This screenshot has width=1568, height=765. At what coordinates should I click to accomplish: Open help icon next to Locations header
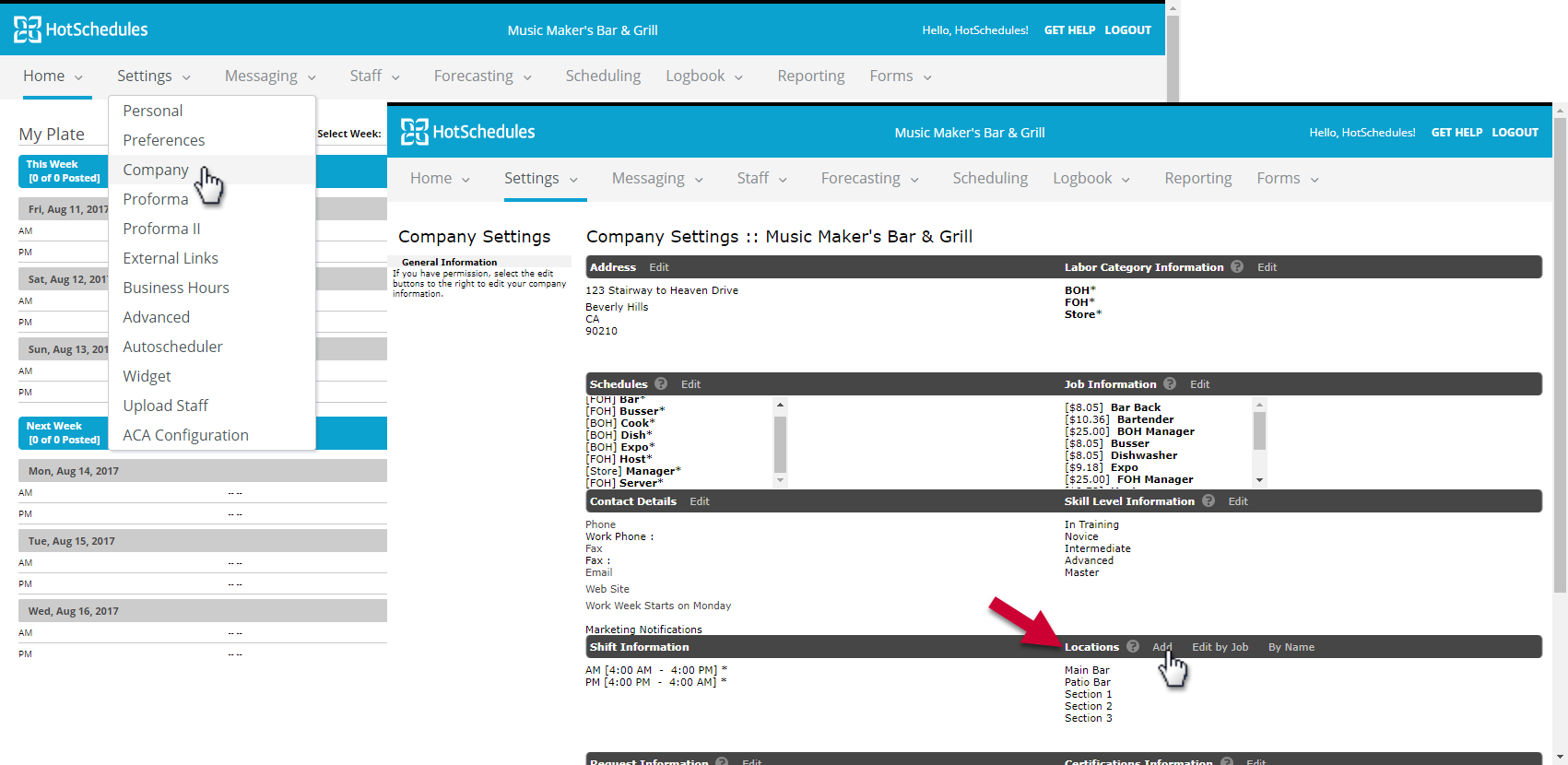[1133, 646]
